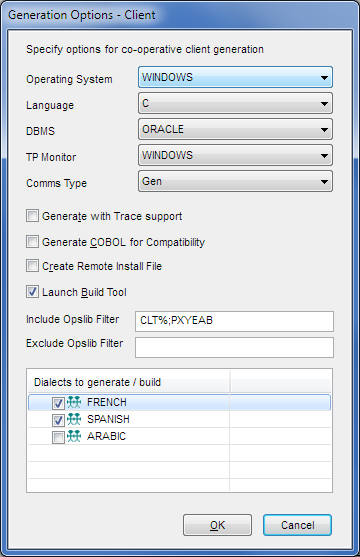Focus the Exclude Opslib Filter field
This screenshot has width=360, height=557.
pyautogui.click(x=234, y=347)
